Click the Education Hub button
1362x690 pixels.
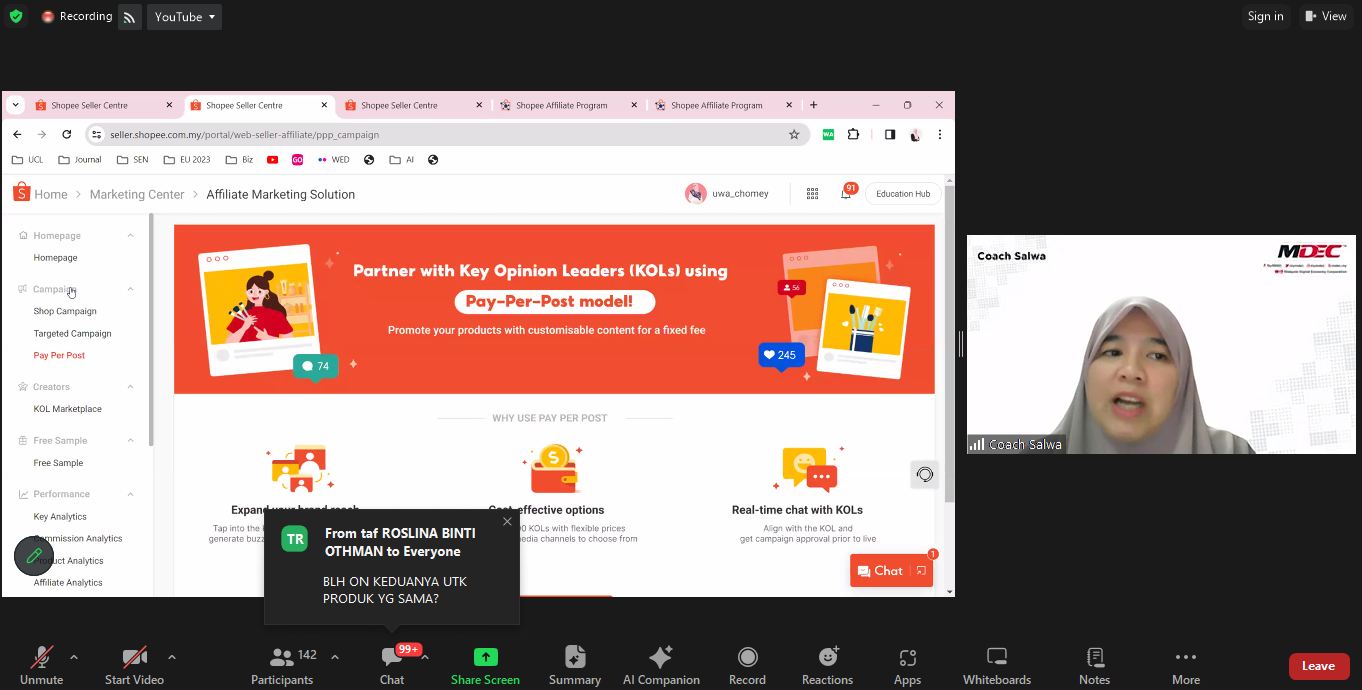[903, 194]
